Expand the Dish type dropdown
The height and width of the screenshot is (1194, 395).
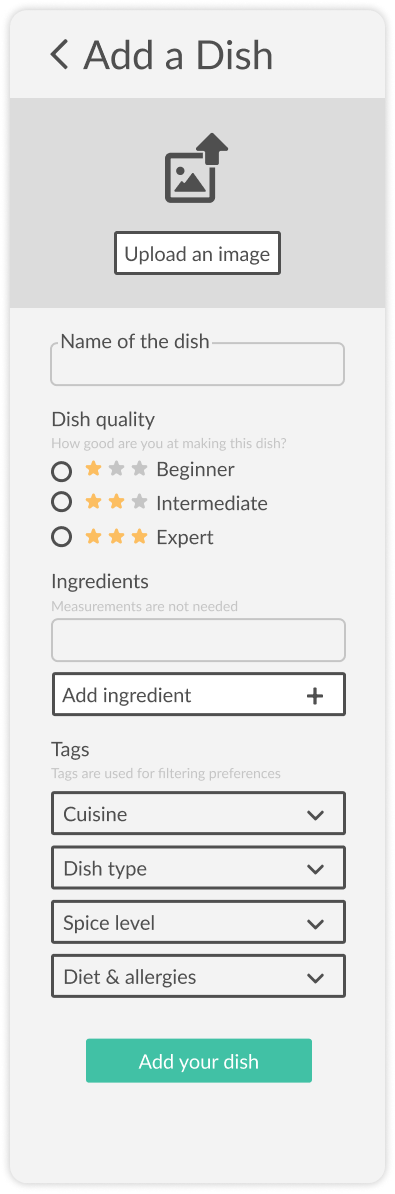[x=198, y=867]
